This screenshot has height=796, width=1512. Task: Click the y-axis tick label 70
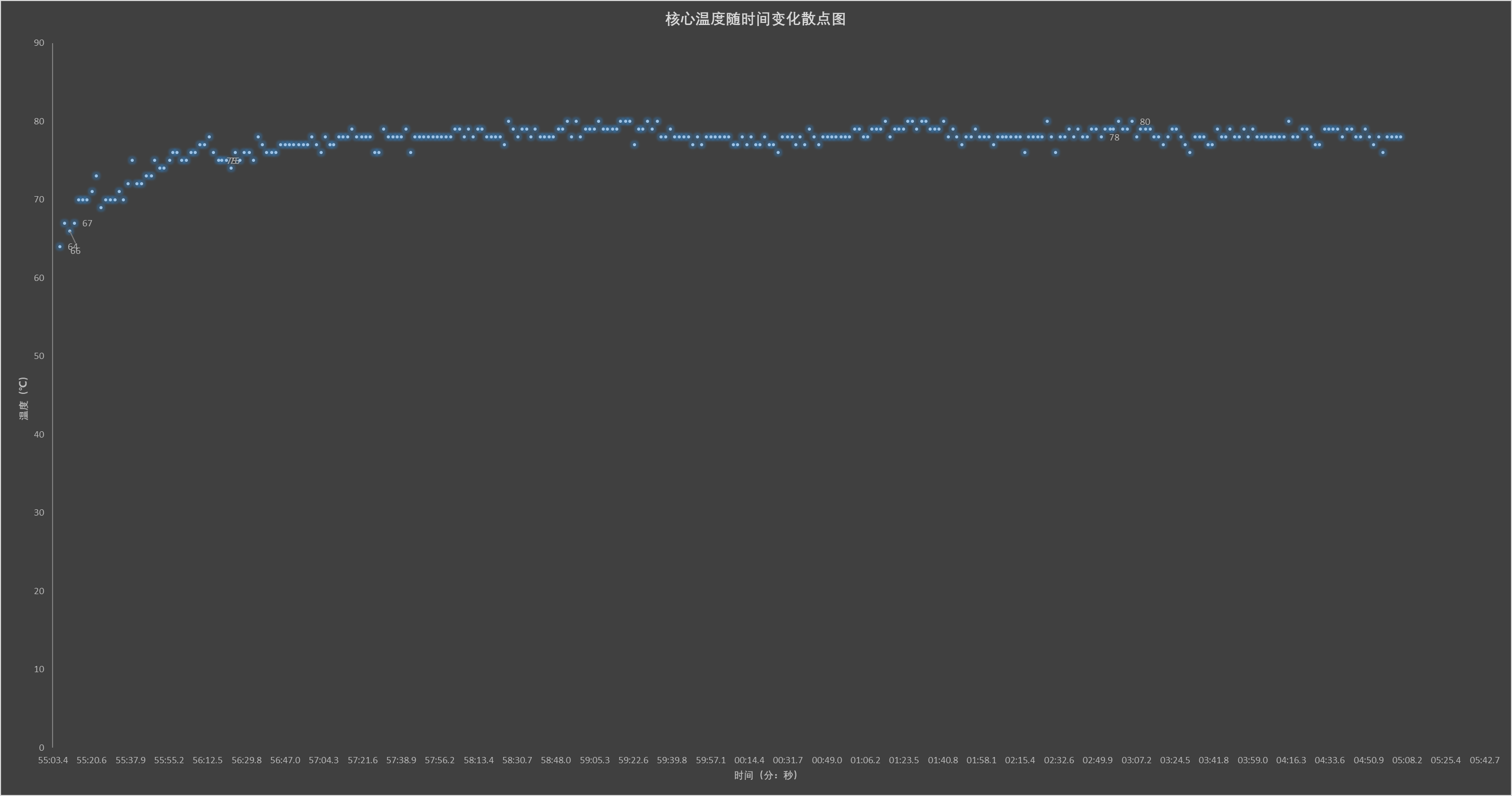39,199
